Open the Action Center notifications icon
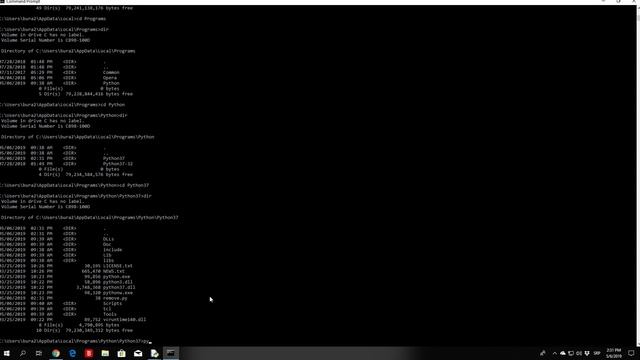Viewport: 640px width, 360px height. [x=631, y=353]
